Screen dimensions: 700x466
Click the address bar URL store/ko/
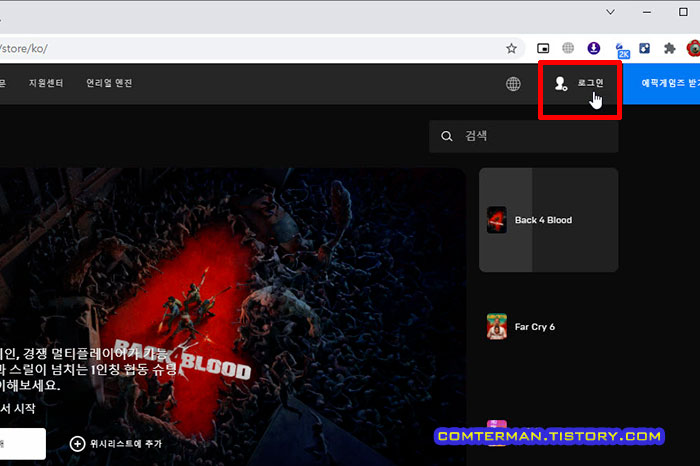point(24,49)
